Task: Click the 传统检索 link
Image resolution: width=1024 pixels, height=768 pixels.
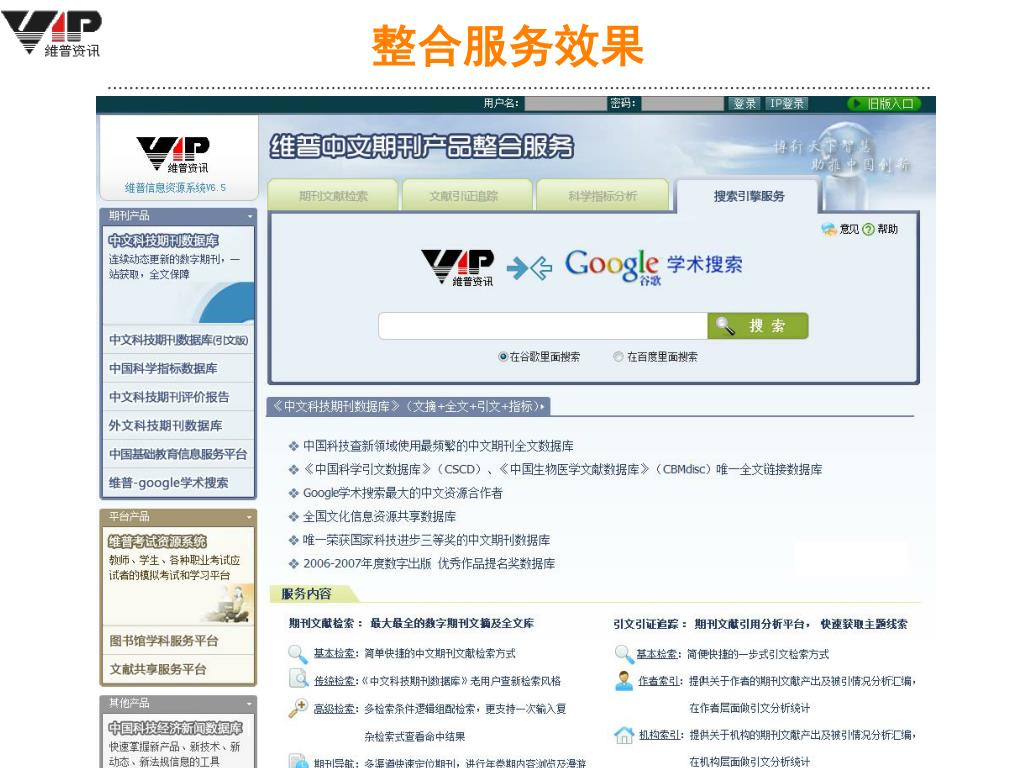Action: pyautogui.click(x=334, y=681)
